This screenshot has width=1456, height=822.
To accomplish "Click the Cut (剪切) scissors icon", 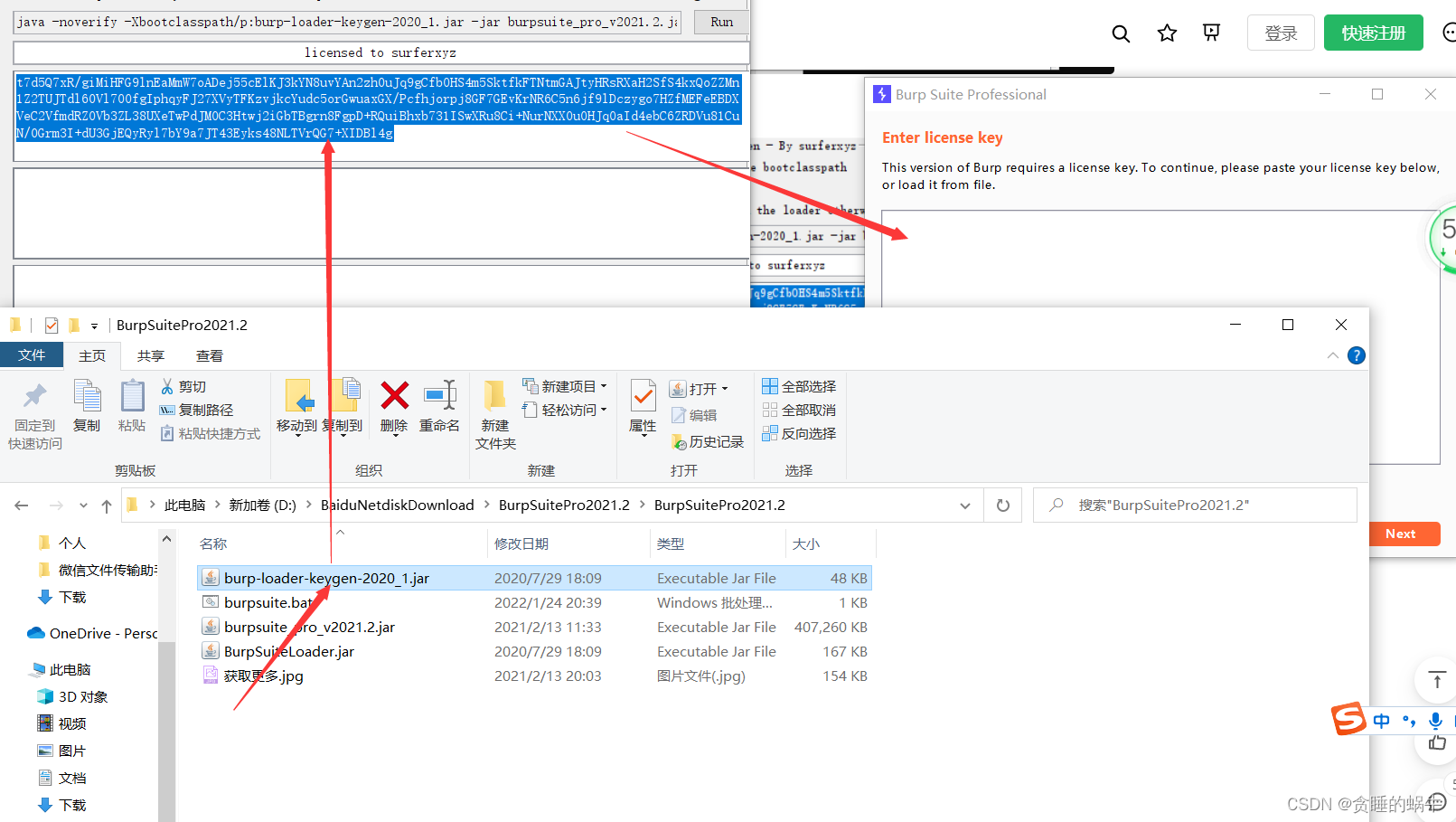I will pyautogui.click(x=167, y=386).
